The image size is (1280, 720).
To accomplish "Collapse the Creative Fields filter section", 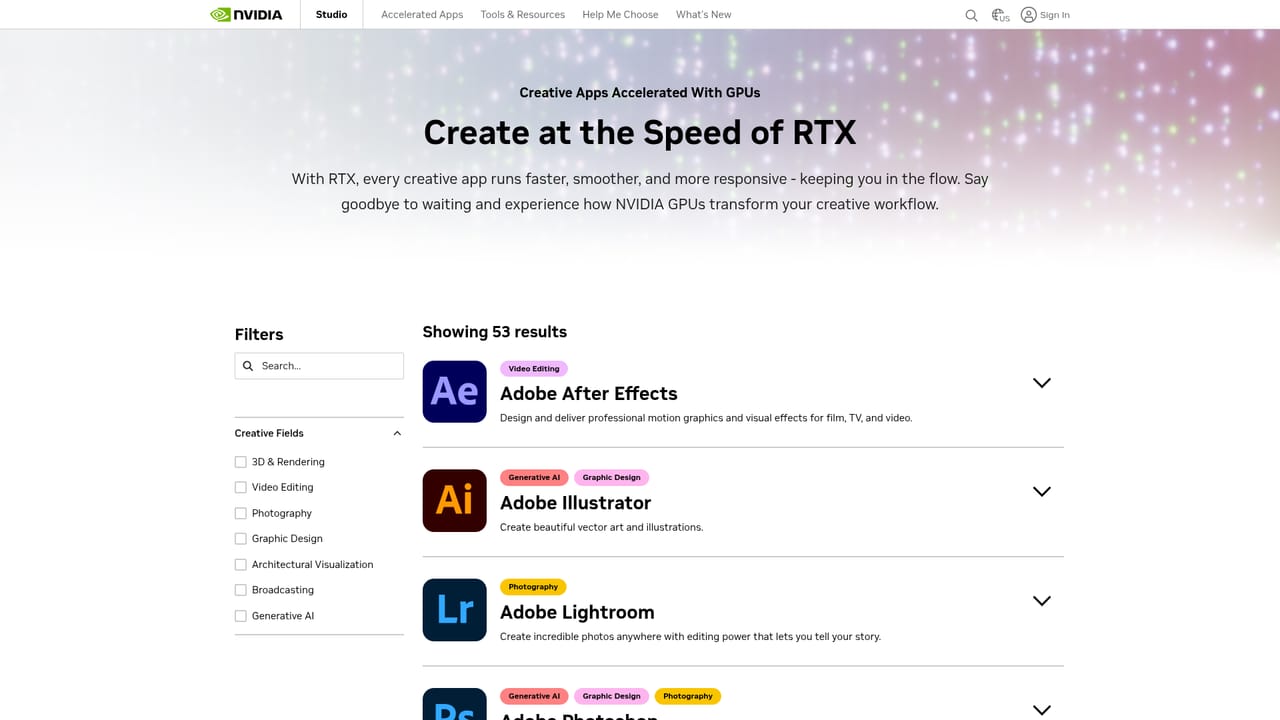I will [x=397, y=433].
